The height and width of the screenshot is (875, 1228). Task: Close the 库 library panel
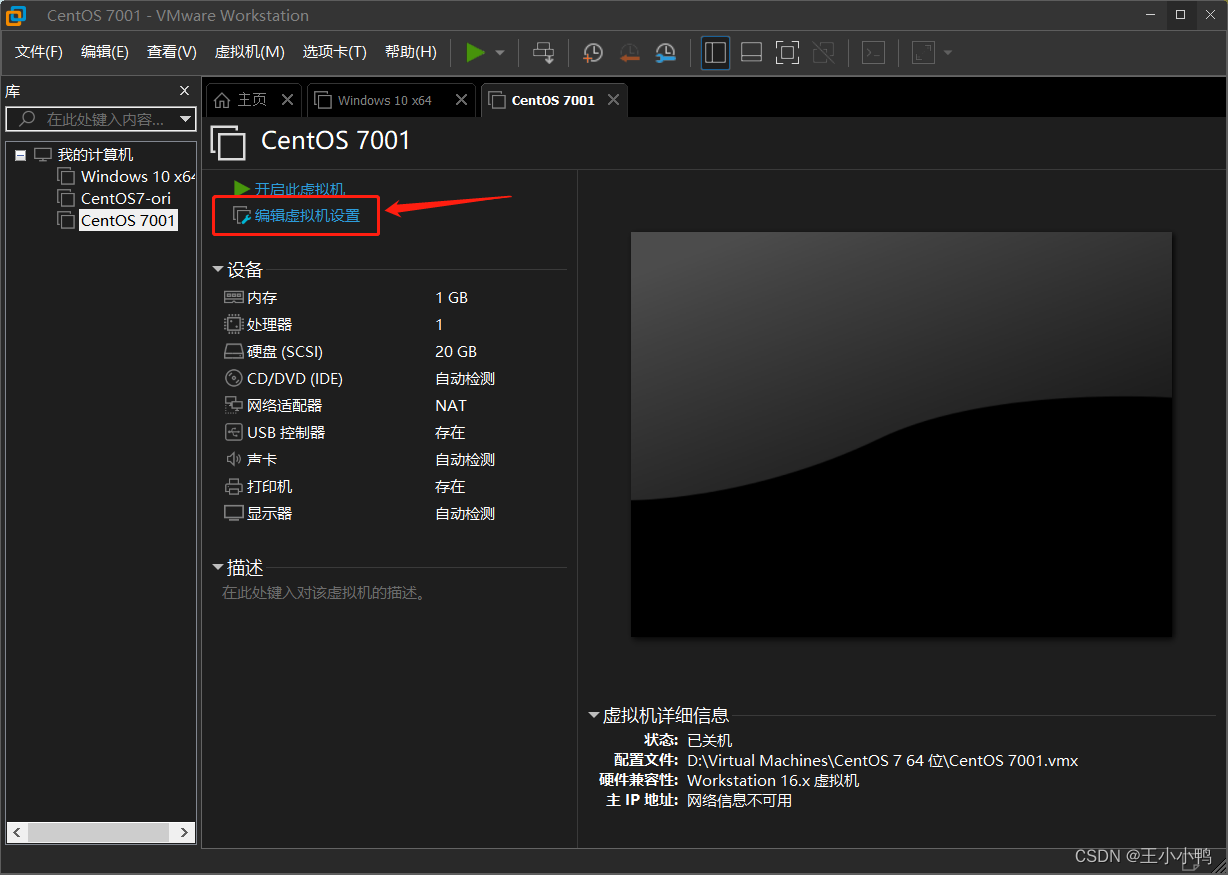click(184, 91)
